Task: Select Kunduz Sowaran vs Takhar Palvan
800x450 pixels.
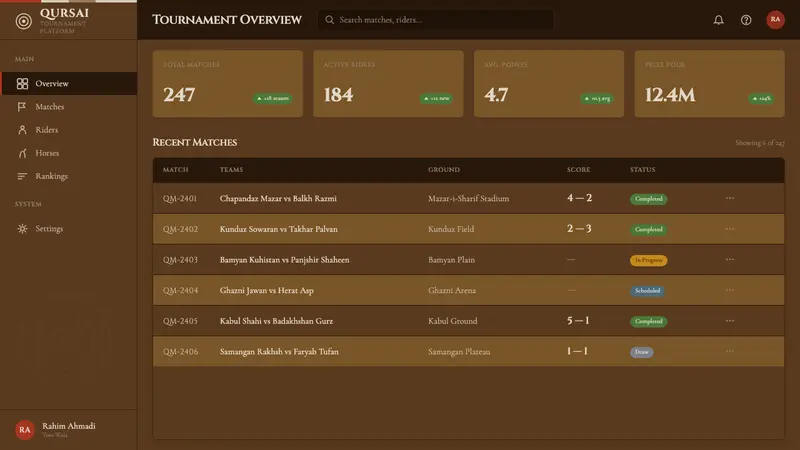Action: [x=279, y=229]
